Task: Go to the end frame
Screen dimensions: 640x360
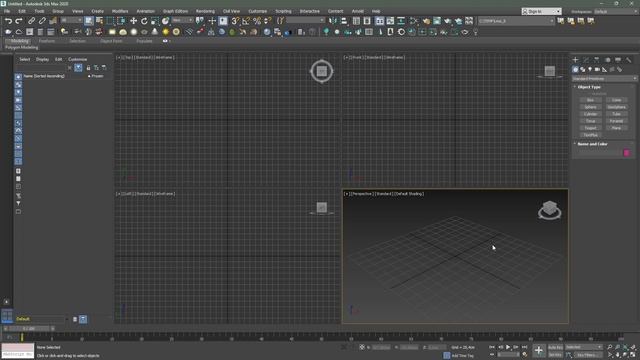Action: pyautogui.click(x=524, y=347)
